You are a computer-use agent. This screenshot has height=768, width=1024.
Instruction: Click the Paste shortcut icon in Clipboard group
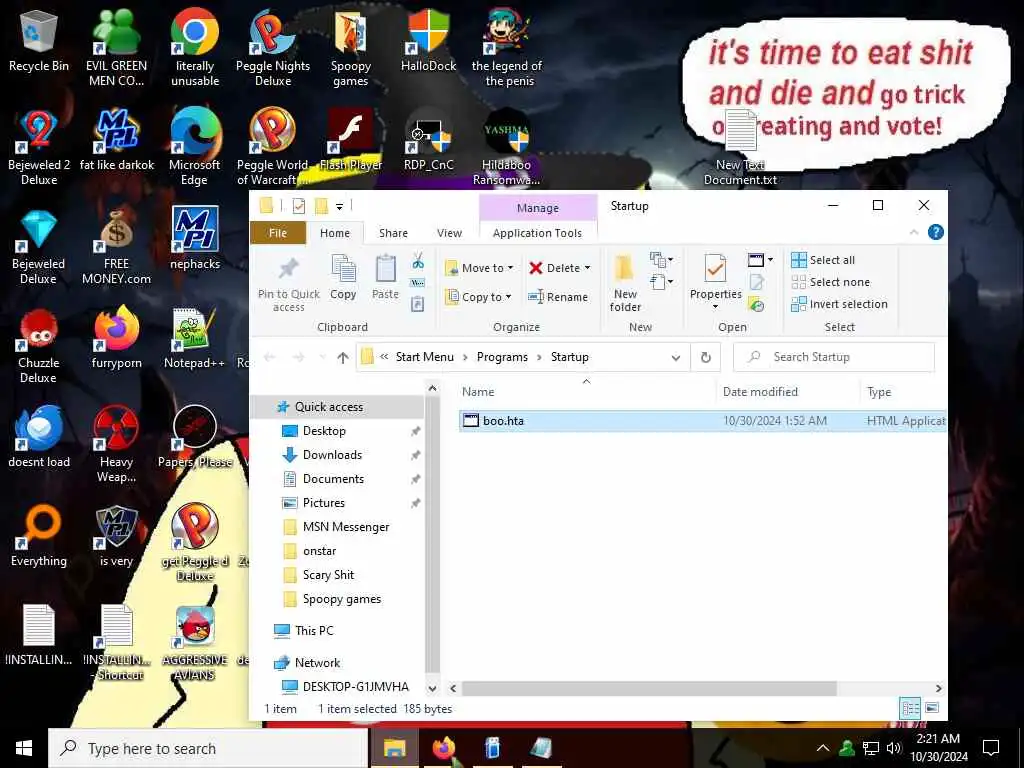click(x=418, y=304)
